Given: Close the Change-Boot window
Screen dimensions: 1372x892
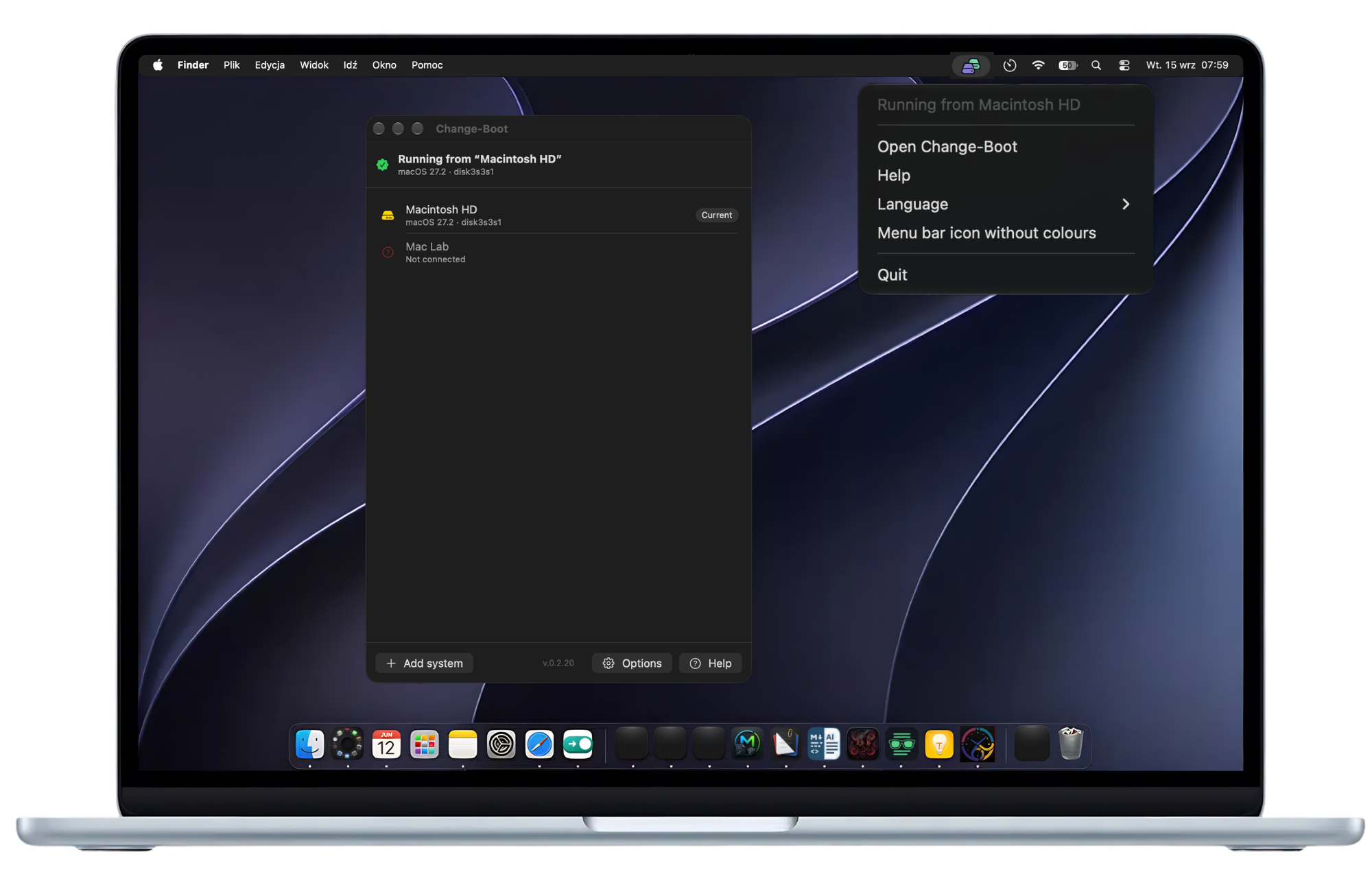Looking at the screenshot, I should [x=379, y=129].
